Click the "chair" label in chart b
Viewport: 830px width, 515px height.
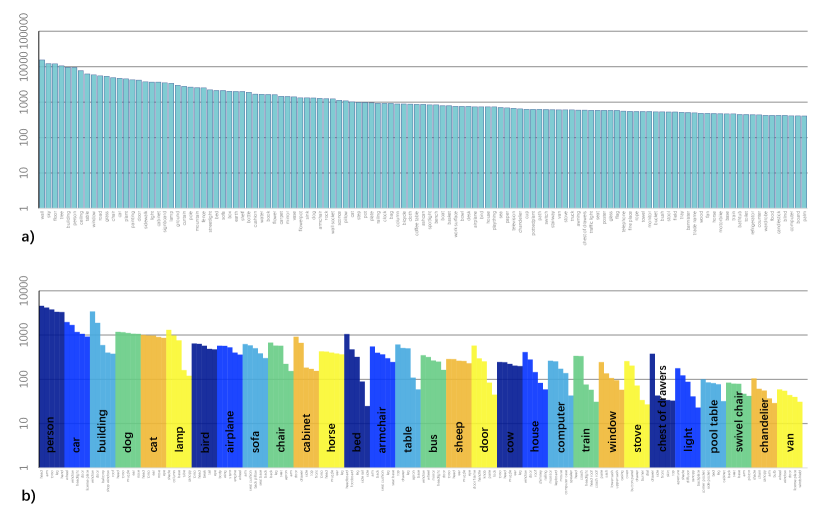[x=281, y=440]
